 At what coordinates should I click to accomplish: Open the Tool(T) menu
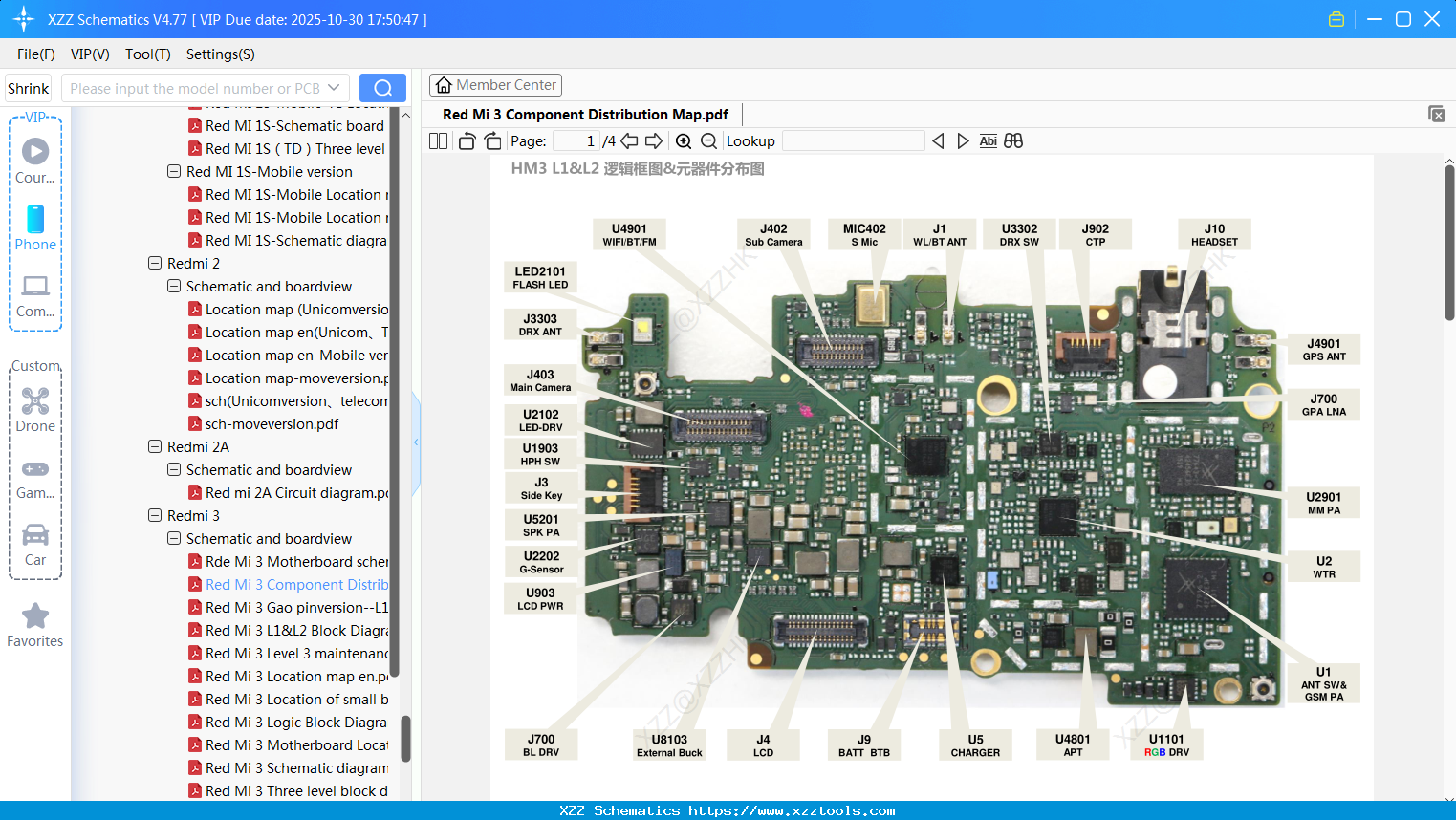[148, 54]
